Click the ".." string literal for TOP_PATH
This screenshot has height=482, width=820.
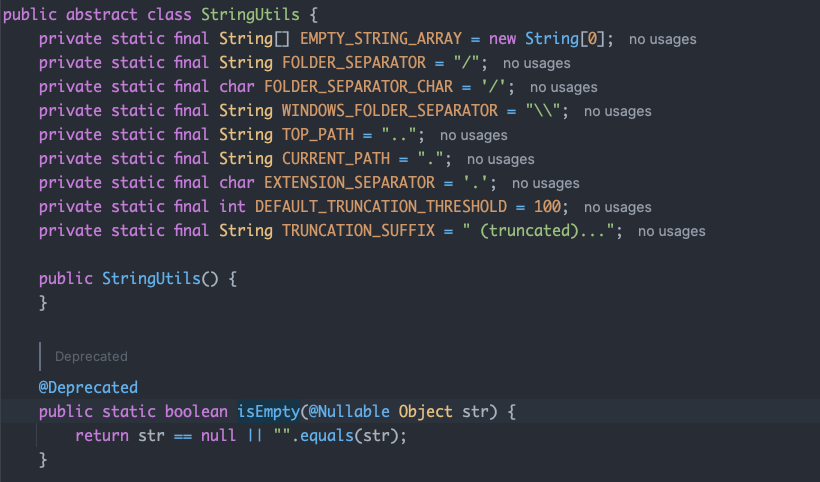coord(399,135)
